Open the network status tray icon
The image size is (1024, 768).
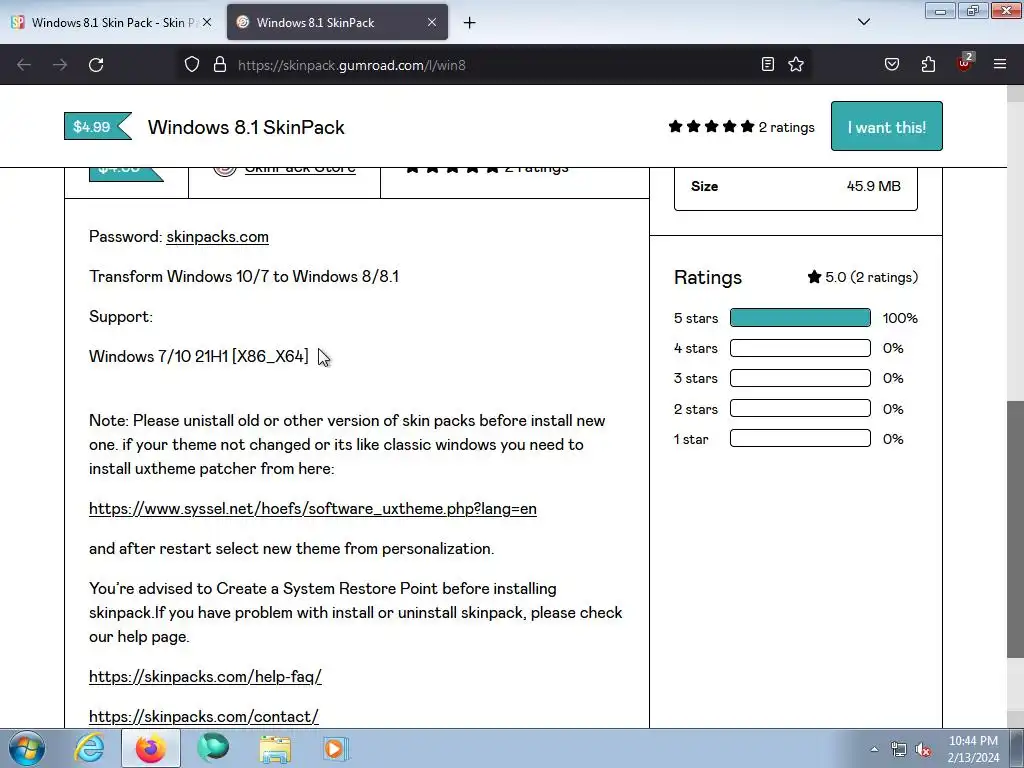pyautogui.click(x=899, y=749)
